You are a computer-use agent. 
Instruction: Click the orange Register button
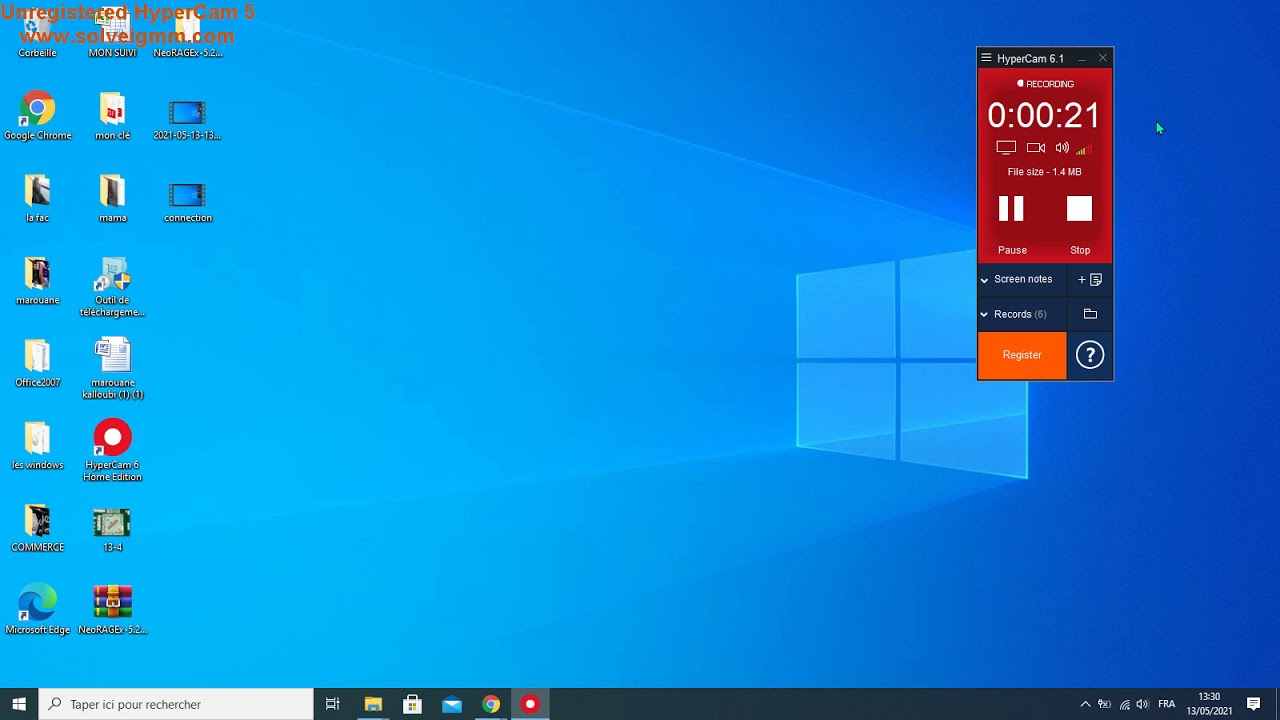point(1022,355)
